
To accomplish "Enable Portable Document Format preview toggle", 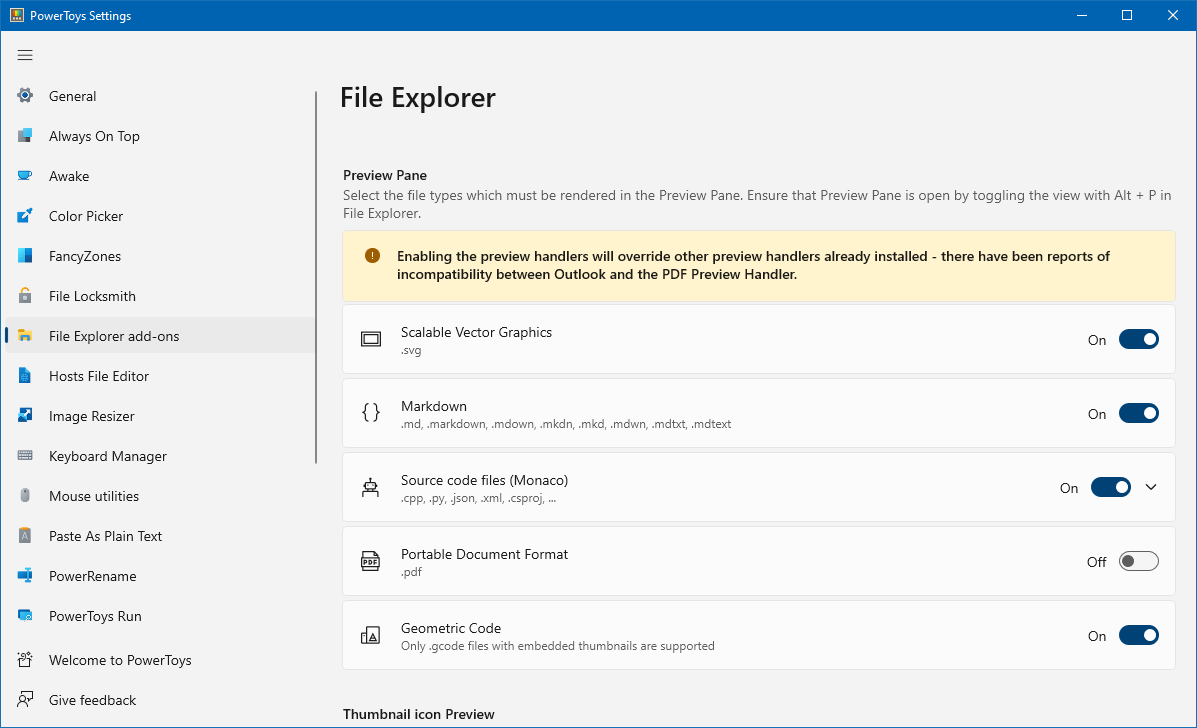I will [1138, 562].
